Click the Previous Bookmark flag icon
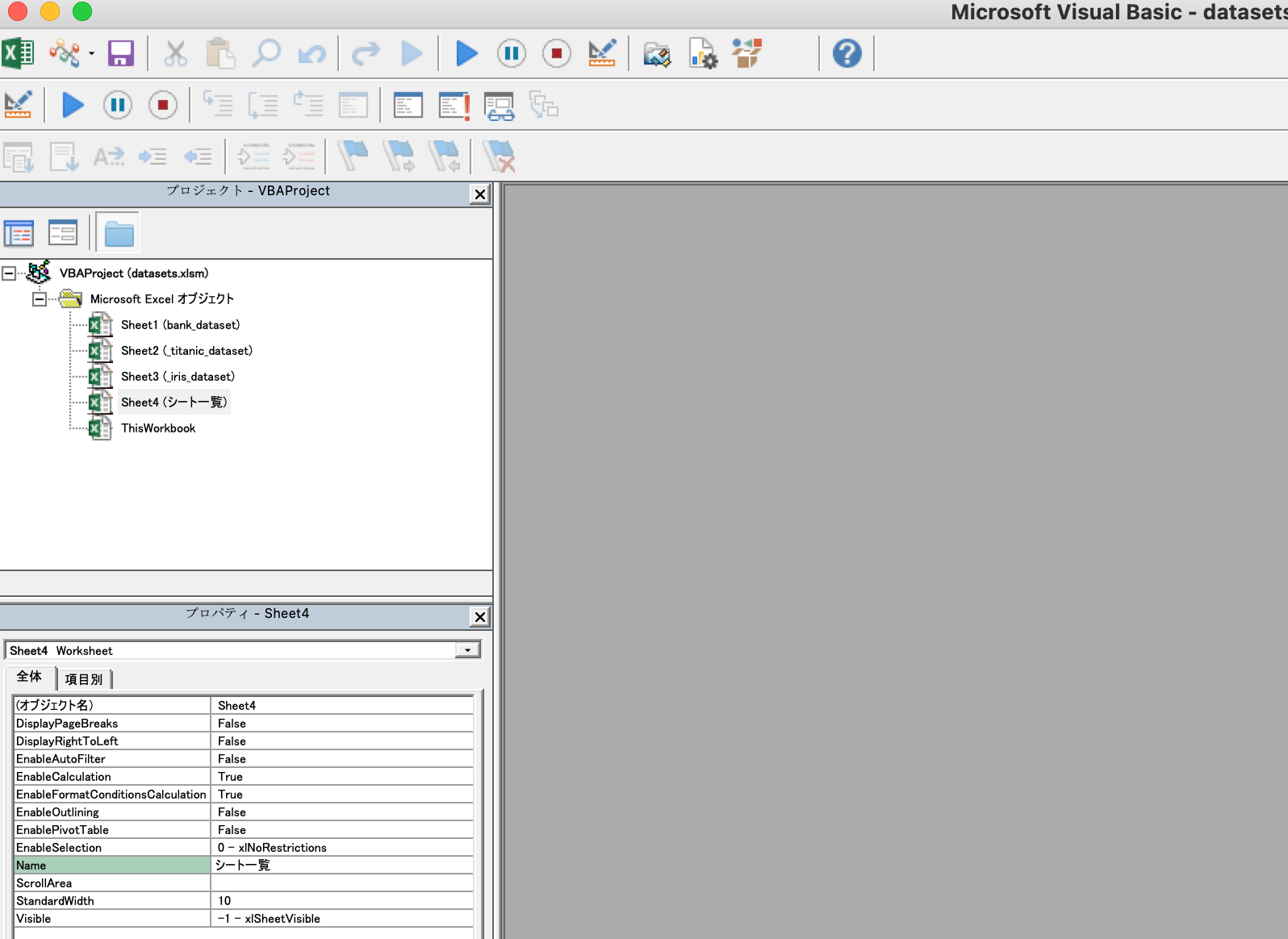This screenshot has height=939, width=1288. (x=444, y=156)
